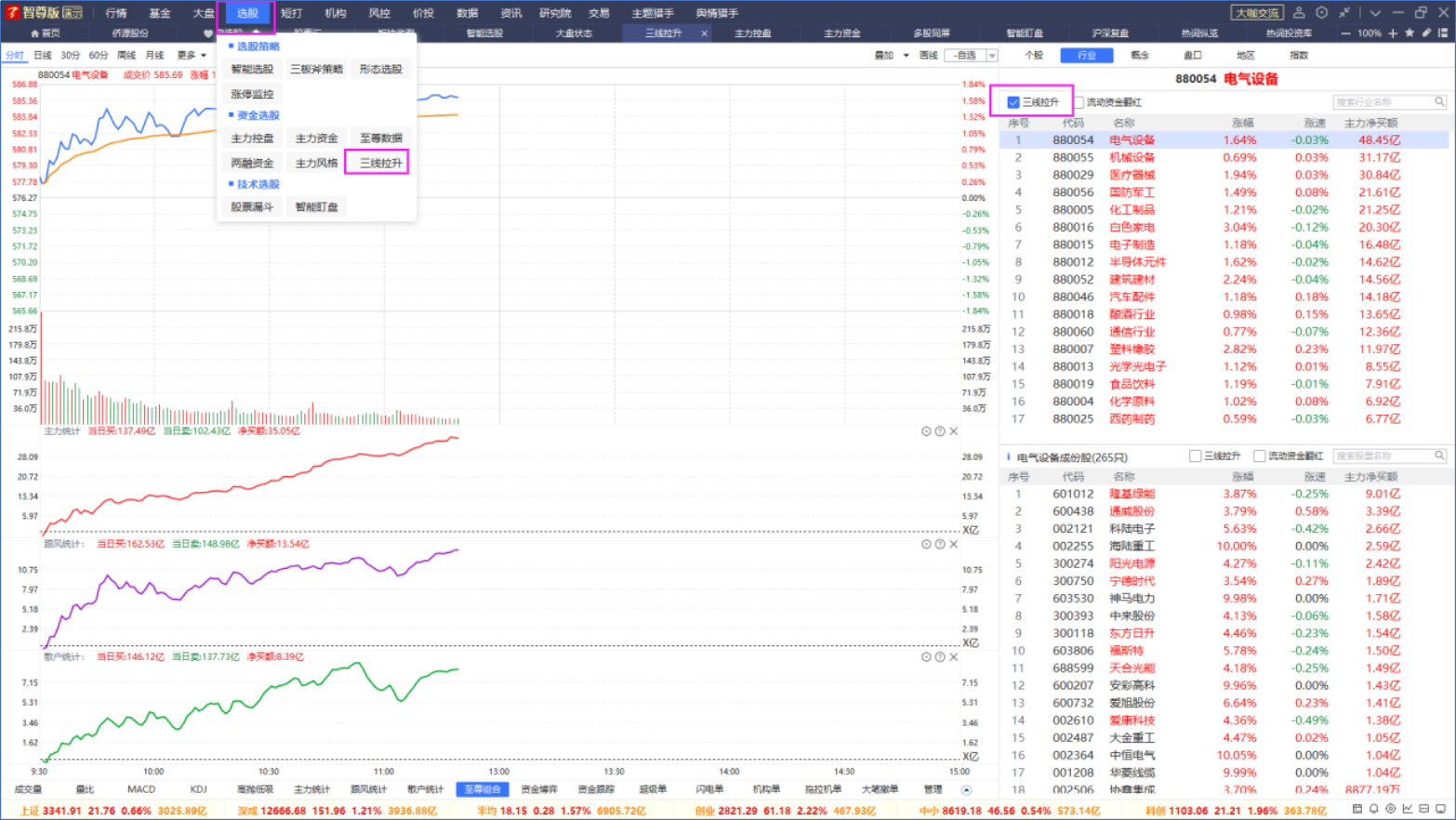Click search magnifier in constituent stock search box
Screen dimensions: 1456x820
1439,456
